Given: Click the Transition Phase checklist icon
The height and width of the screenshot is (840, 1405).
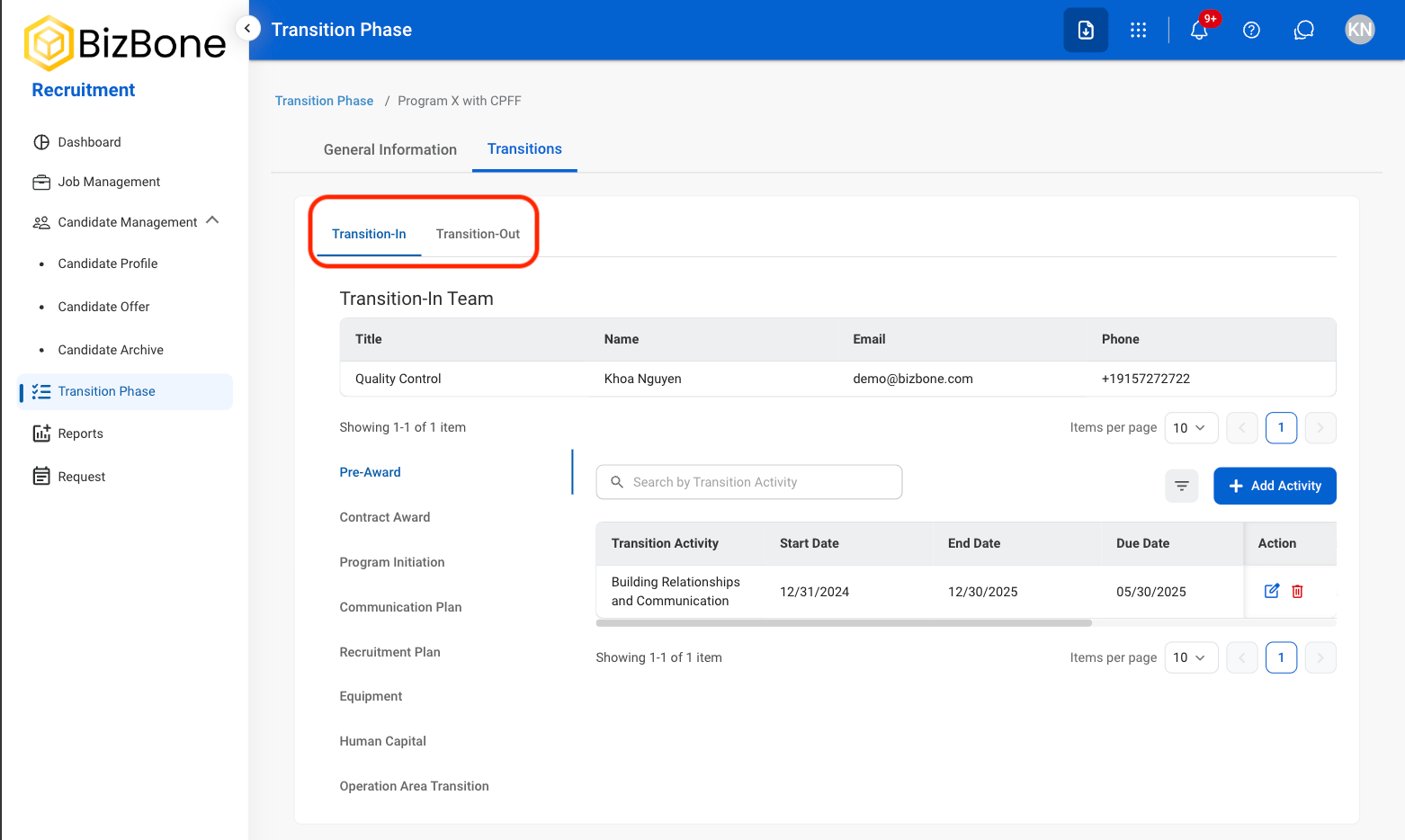Looking at the screenshot, I should [41, 391].
